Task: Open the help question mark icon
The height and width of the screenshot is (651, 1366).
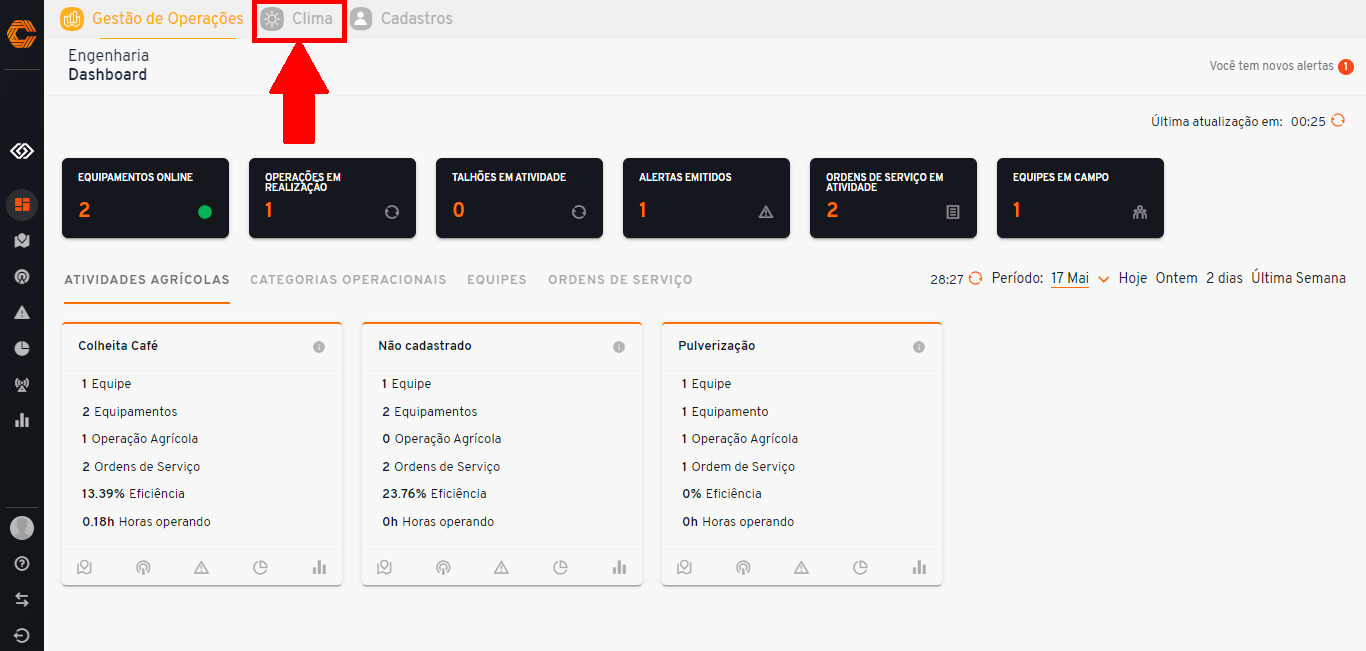Action: click(x=22, y=564)
